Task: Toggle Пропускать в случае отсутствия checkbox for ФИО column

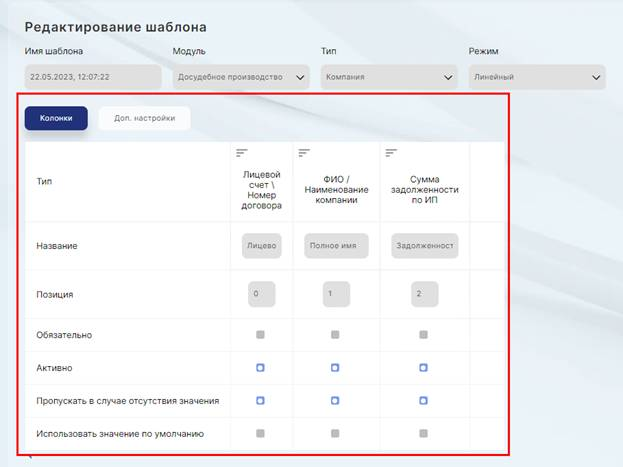Action: pos(335,401)
